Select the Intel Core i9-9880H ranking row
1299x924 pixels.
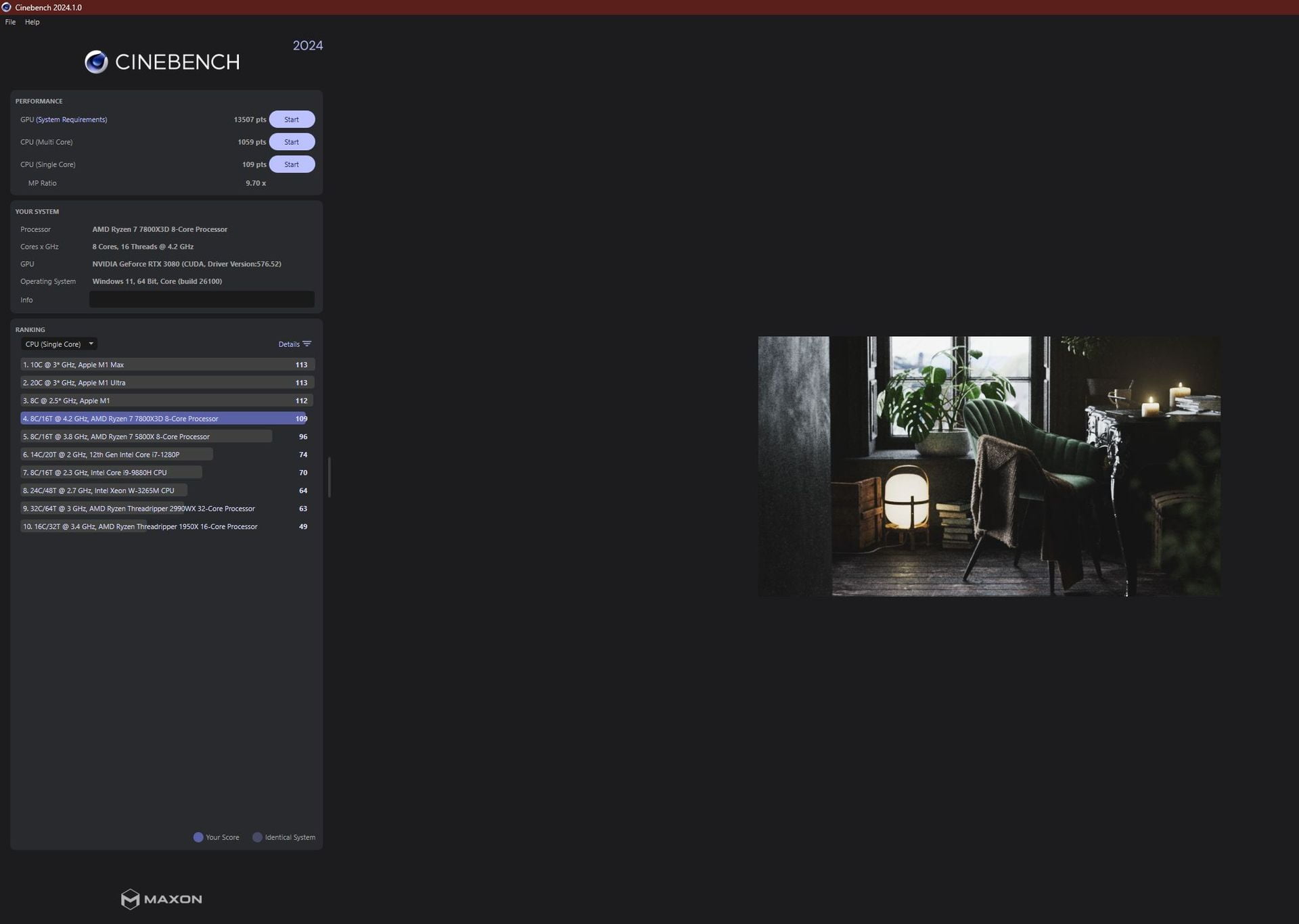point(167,472)
